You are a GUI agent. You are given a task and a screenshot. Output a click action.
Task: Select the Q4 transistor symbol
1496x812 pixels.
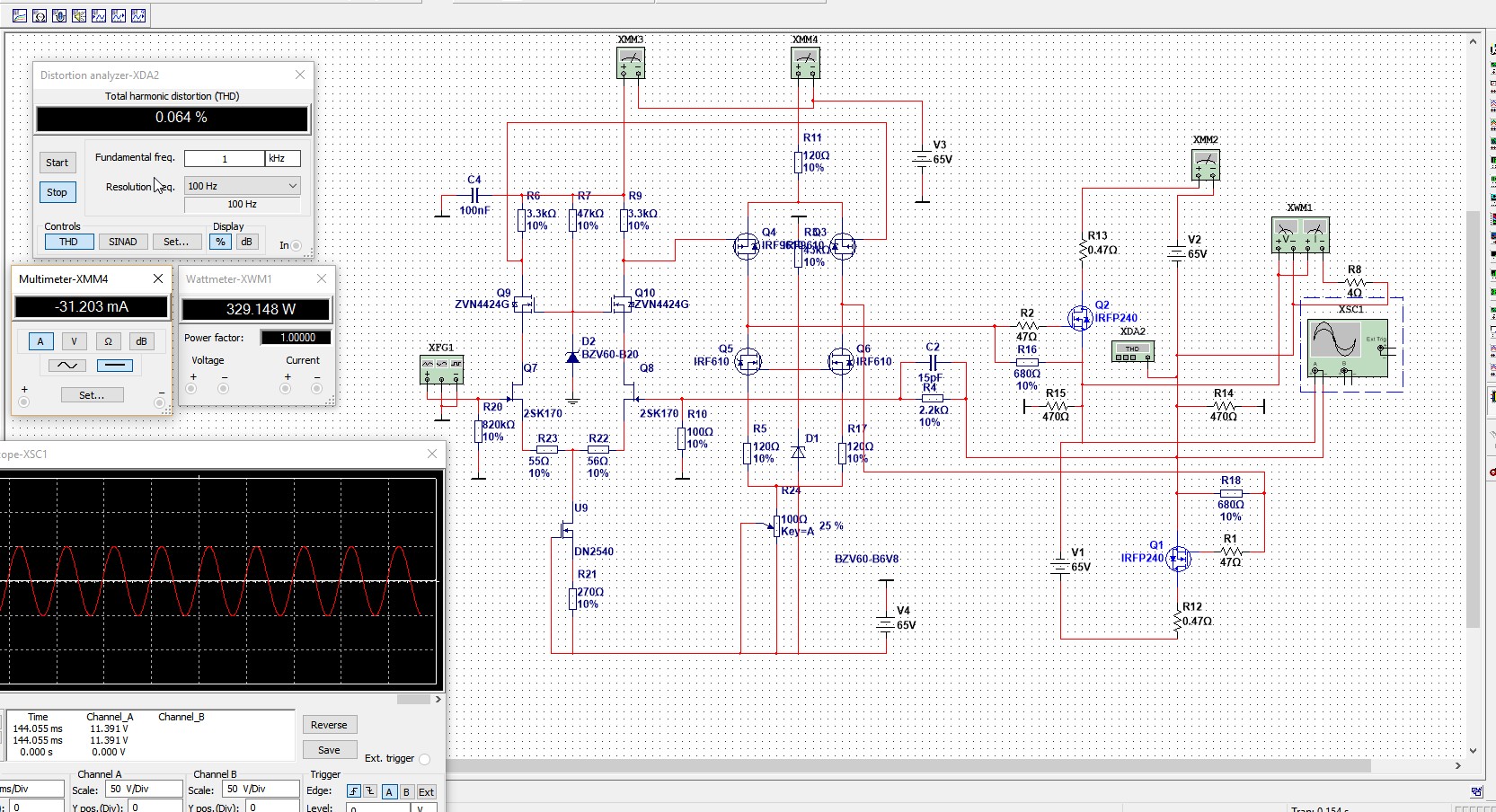point(747,246)
